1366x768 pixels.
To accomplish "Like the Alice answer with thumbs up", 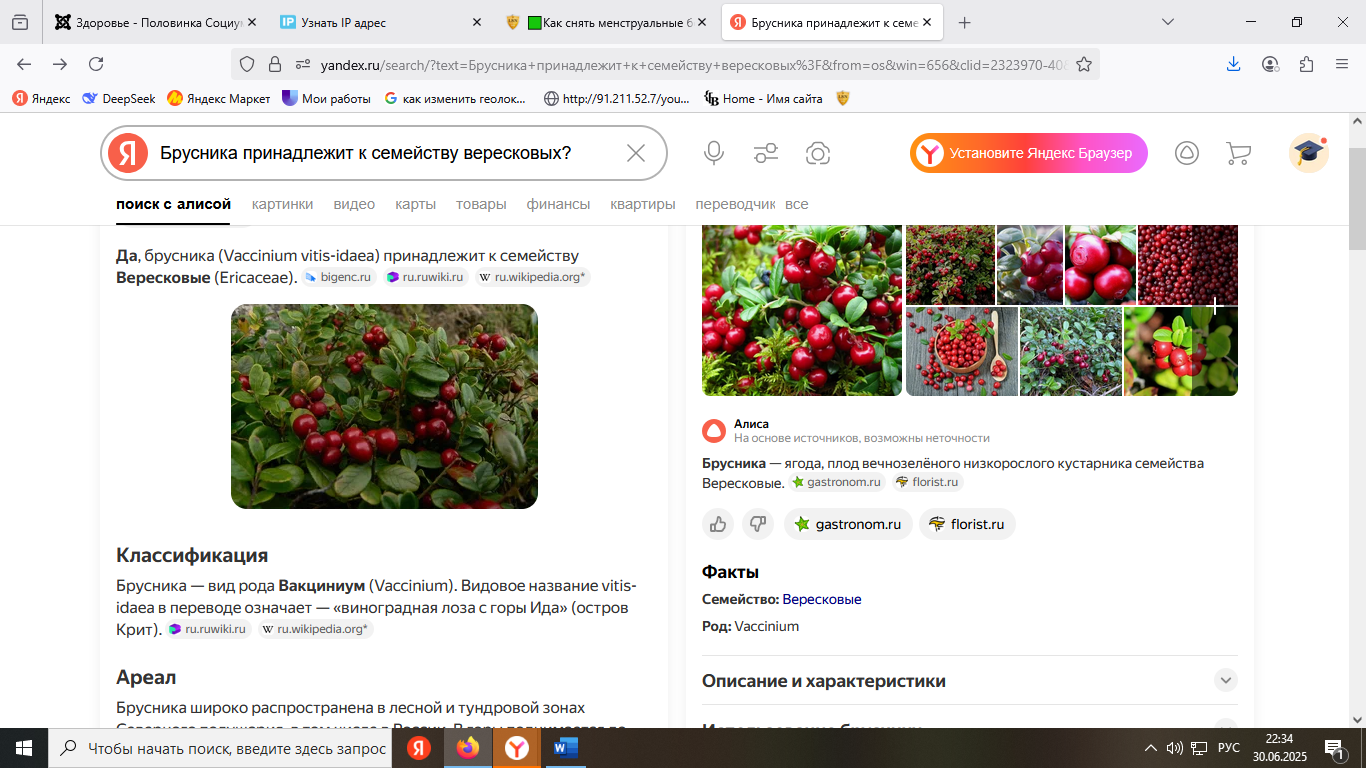I will pos(718,524).
